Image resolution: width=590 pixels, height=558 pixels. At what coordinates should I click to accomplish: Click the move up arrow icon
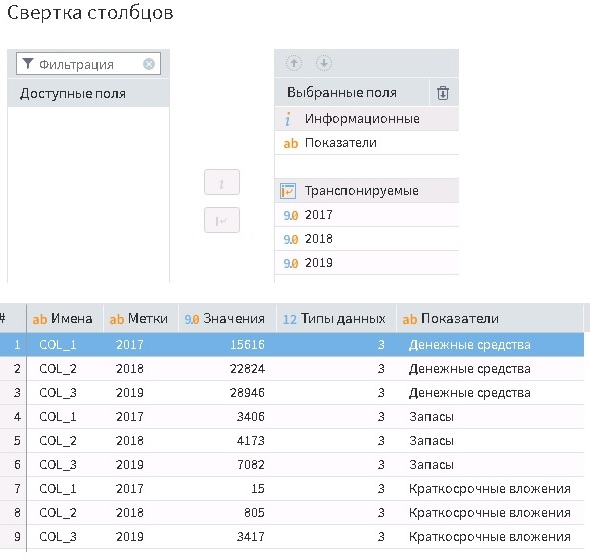coord(294,63)
